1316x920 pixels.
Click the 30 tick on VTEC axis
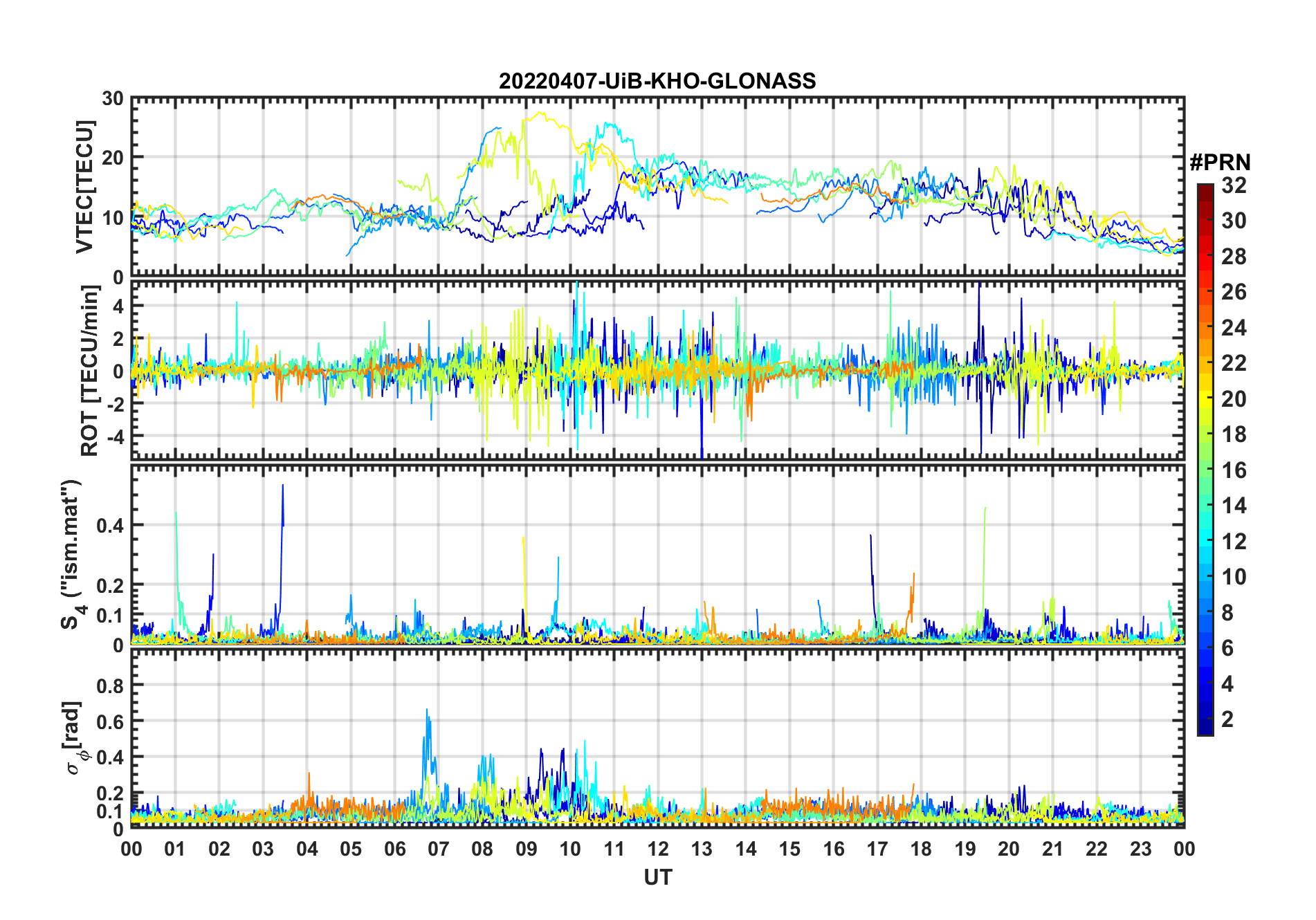tap(113, 99)
